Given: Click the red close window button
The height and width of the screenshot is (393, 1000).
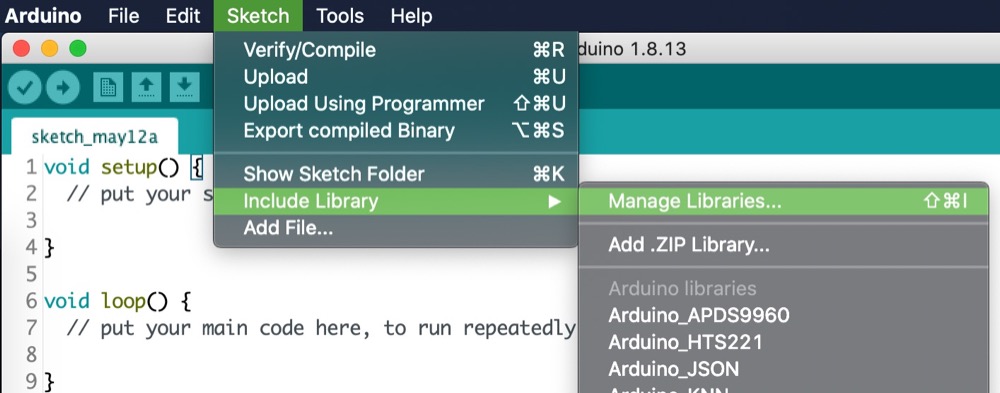Looking at the screenshot, I should point(22,48).
